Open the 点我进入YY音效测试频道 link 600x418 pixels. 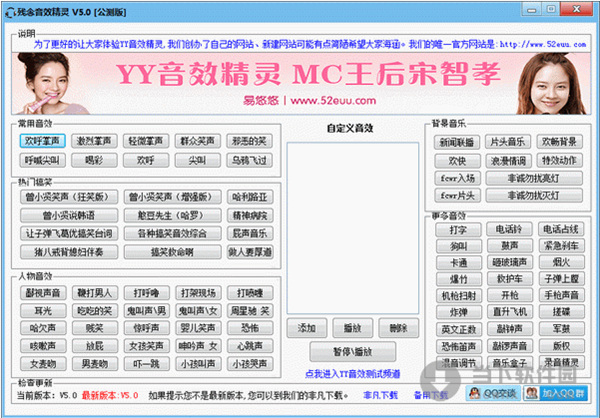[x=352, y=374]
